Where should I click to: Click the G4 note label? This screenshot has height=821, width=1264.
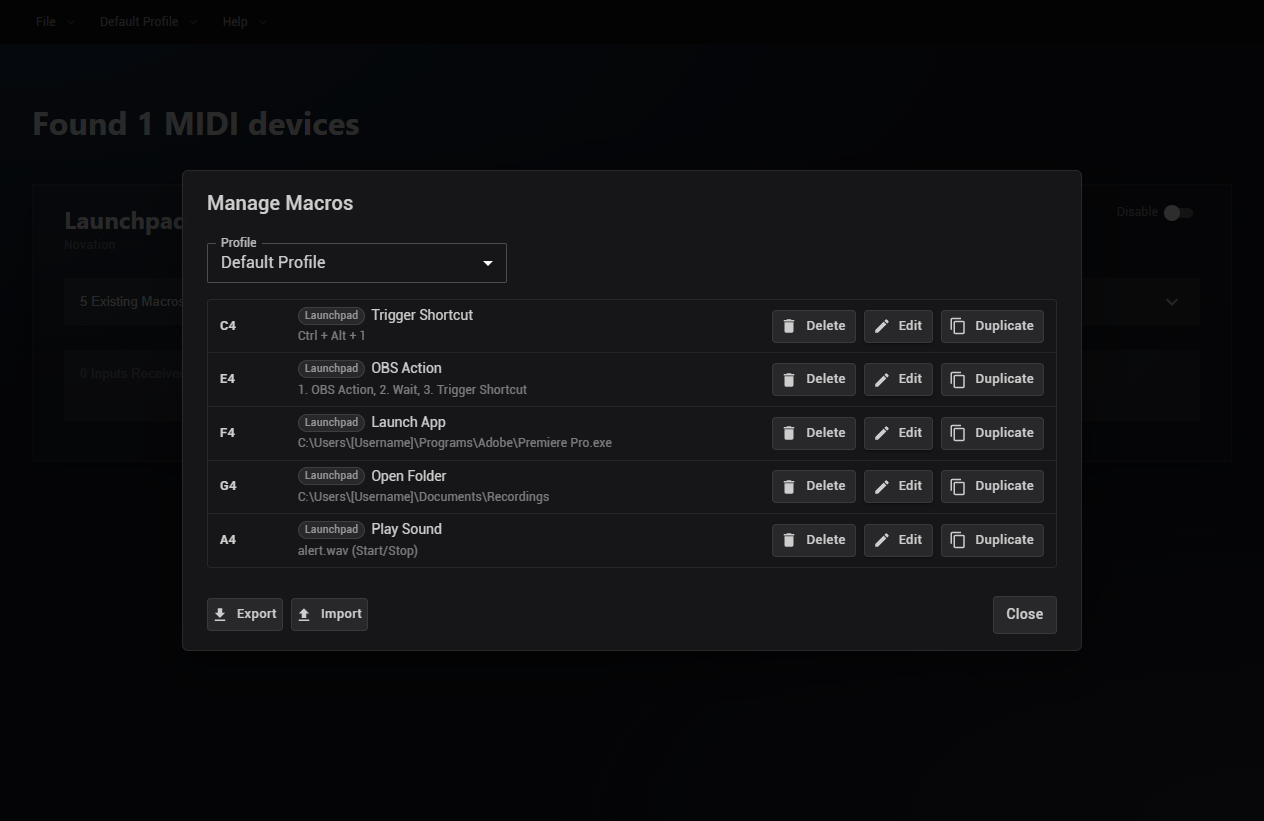[x=228, y=486]
